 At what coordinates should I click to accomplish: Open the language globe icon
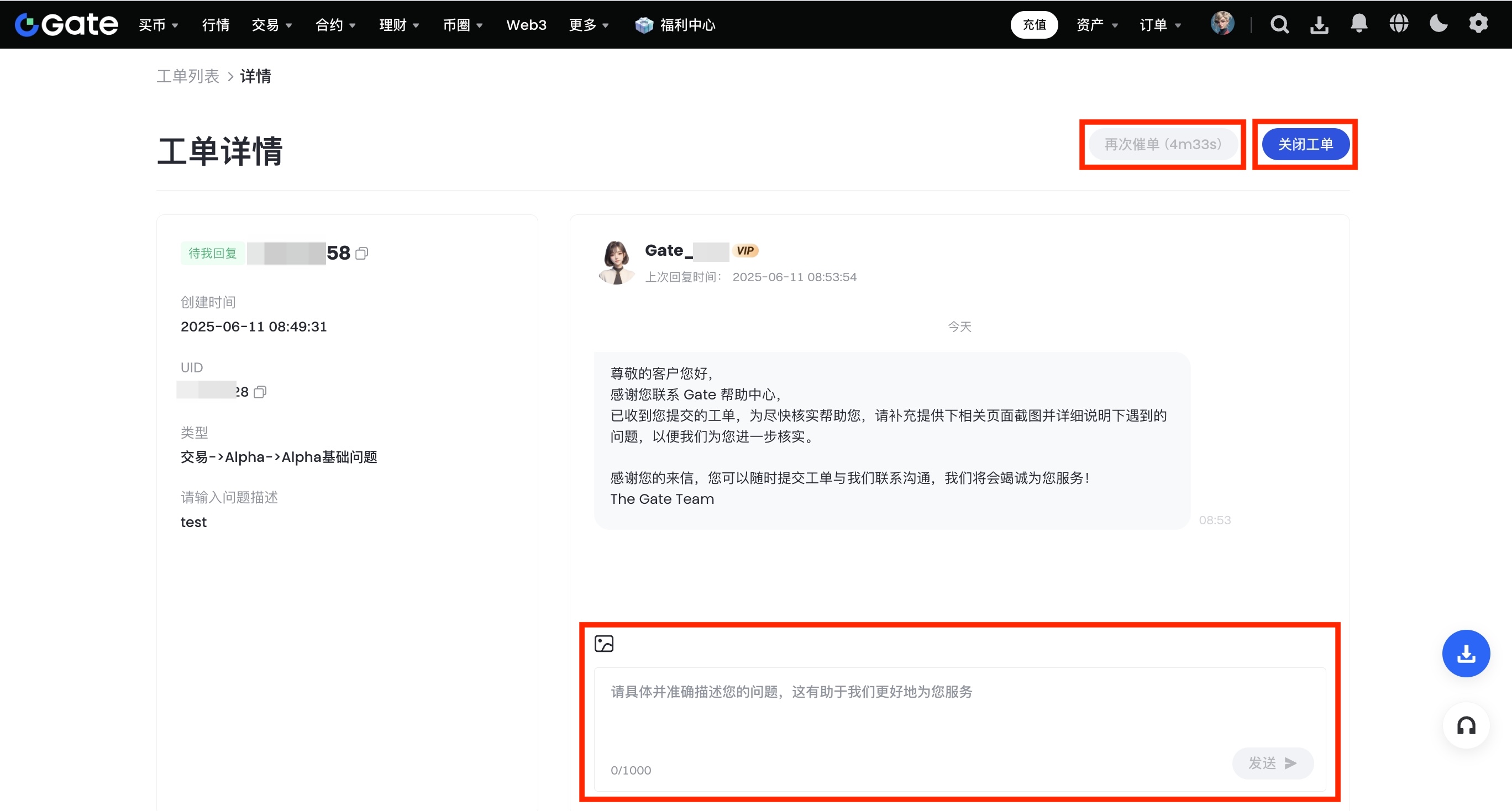point(1399,23)
